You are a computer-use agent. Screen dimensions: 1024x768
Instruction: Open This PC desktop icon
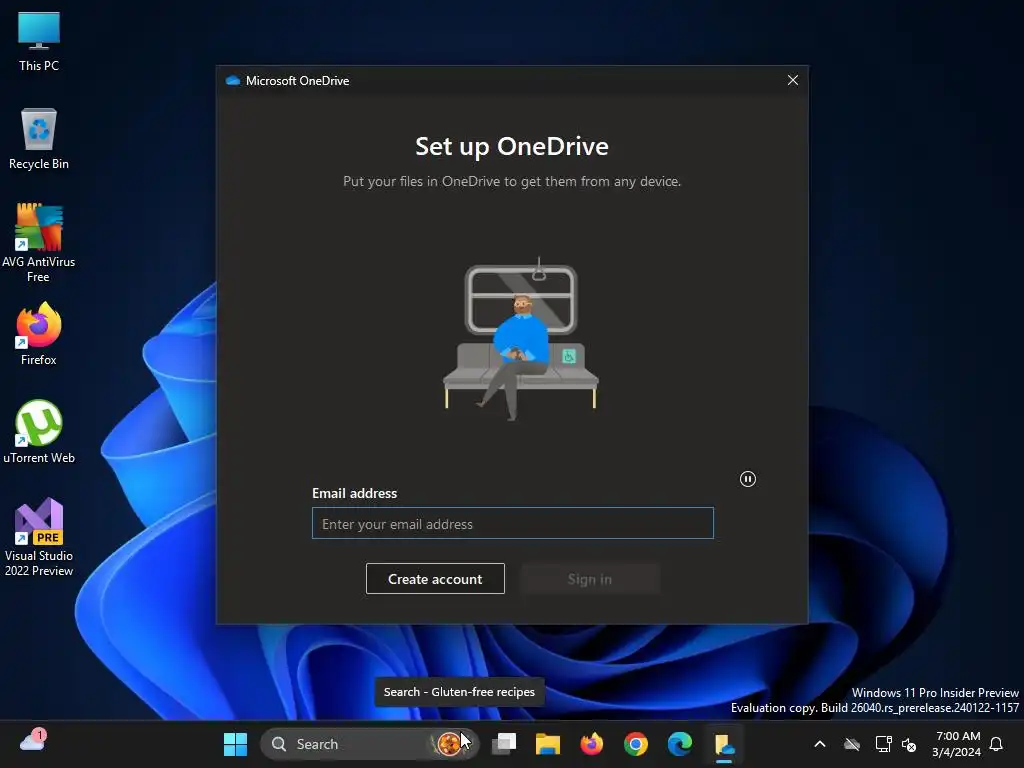tap(39, 42)
